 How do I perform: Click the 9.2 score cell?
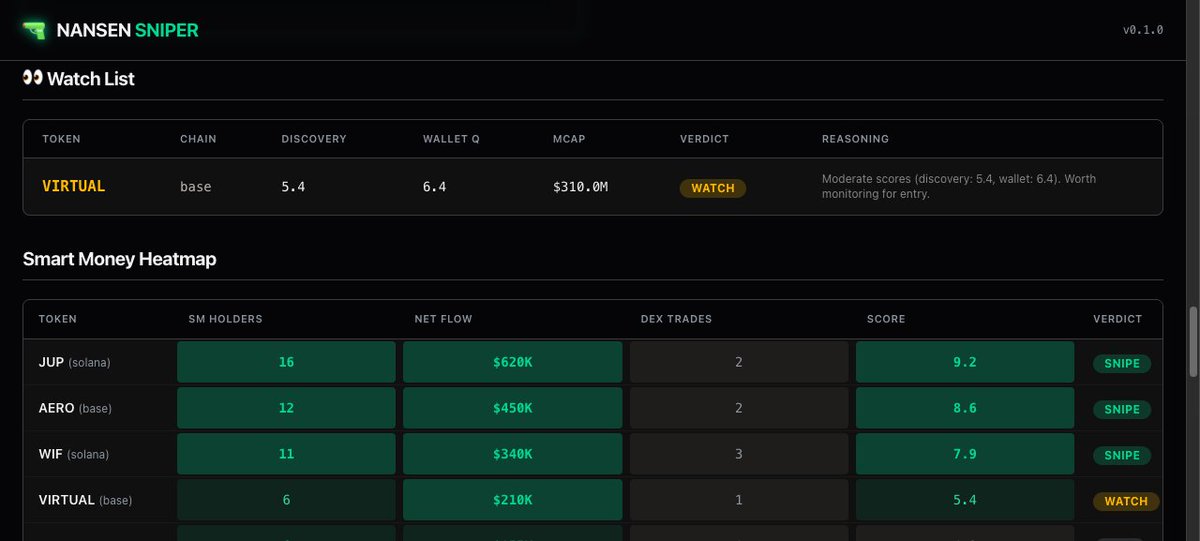point(965,362)
